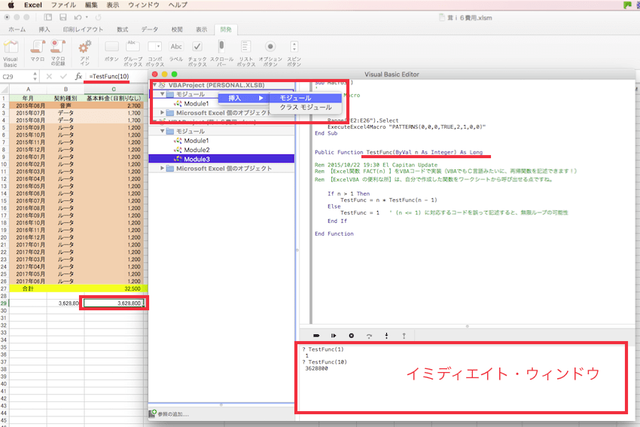Open the 挿入 submenu in context menu

(244, 98)
